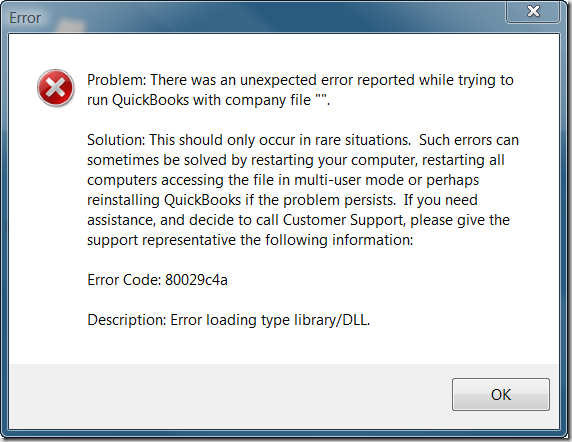Click the gray footer panel beside OK
The width and height of the screenshot is (572, 442).
(x=230, y=396)
